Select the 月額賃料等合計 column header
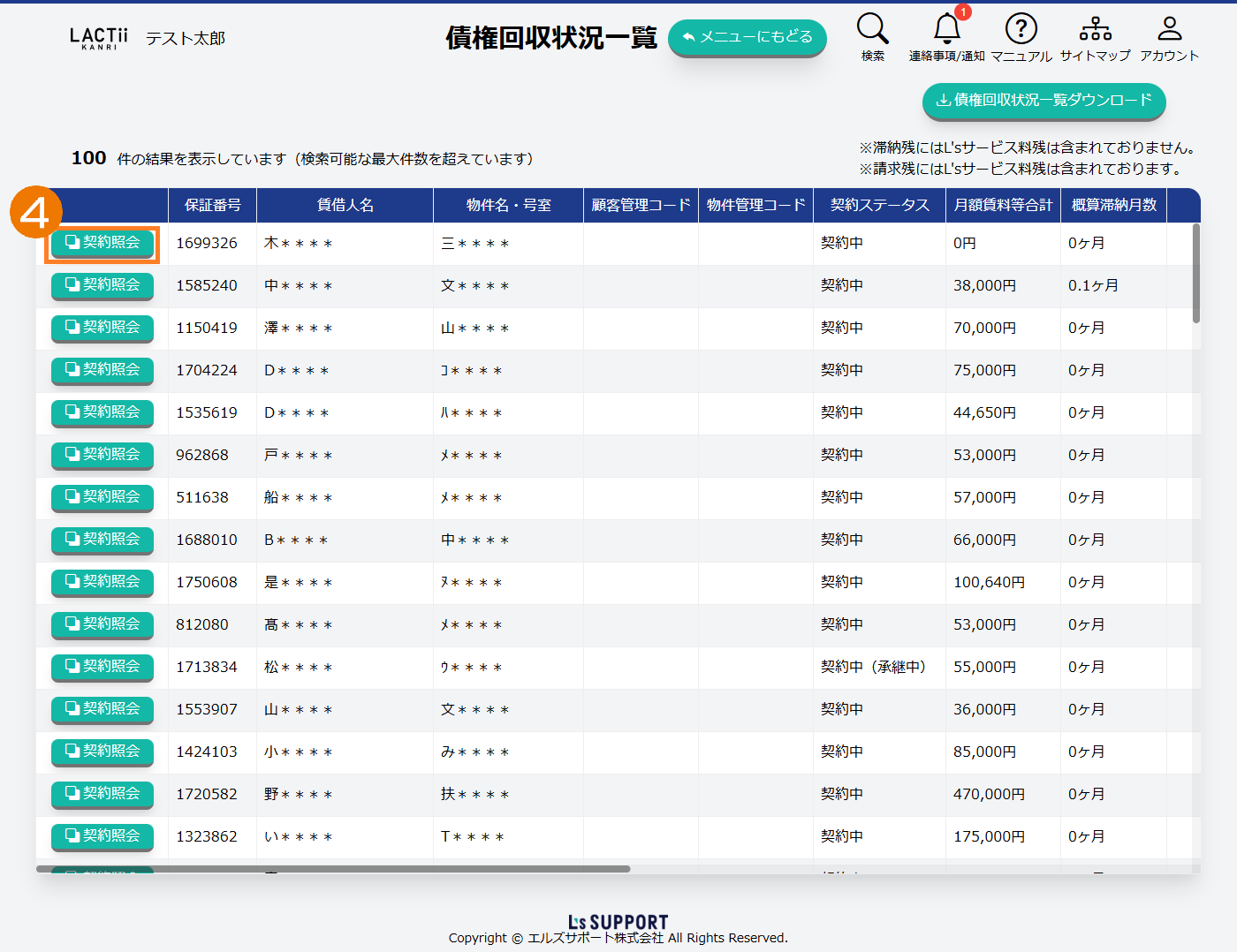This screenshot has height=952, width=1237. (x=1003, y=205)
